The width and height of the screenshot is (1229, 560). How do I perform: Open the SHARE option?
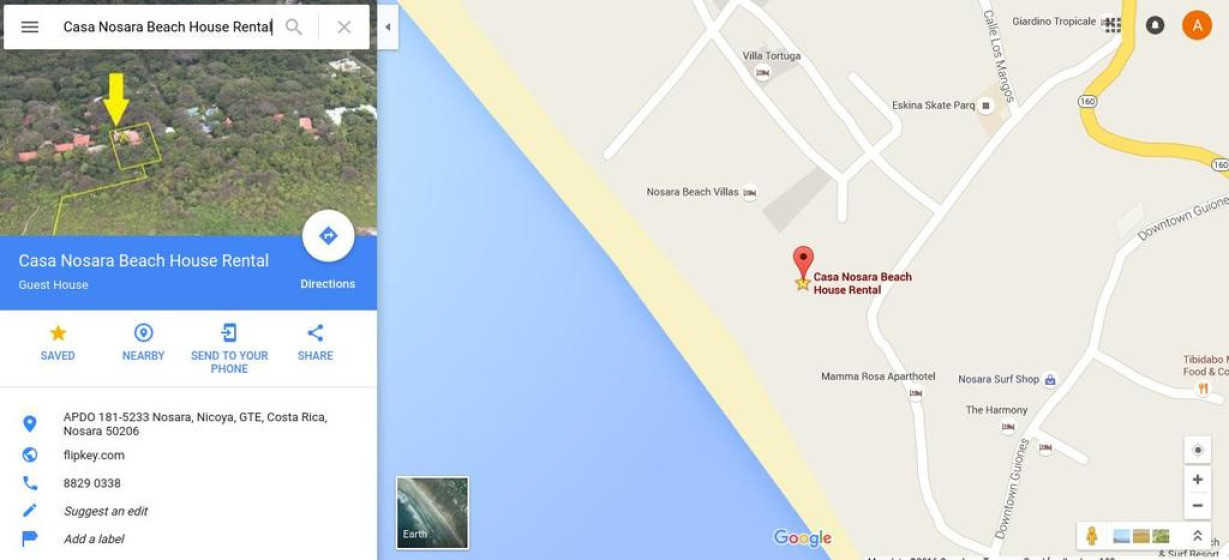coord(315,341)
